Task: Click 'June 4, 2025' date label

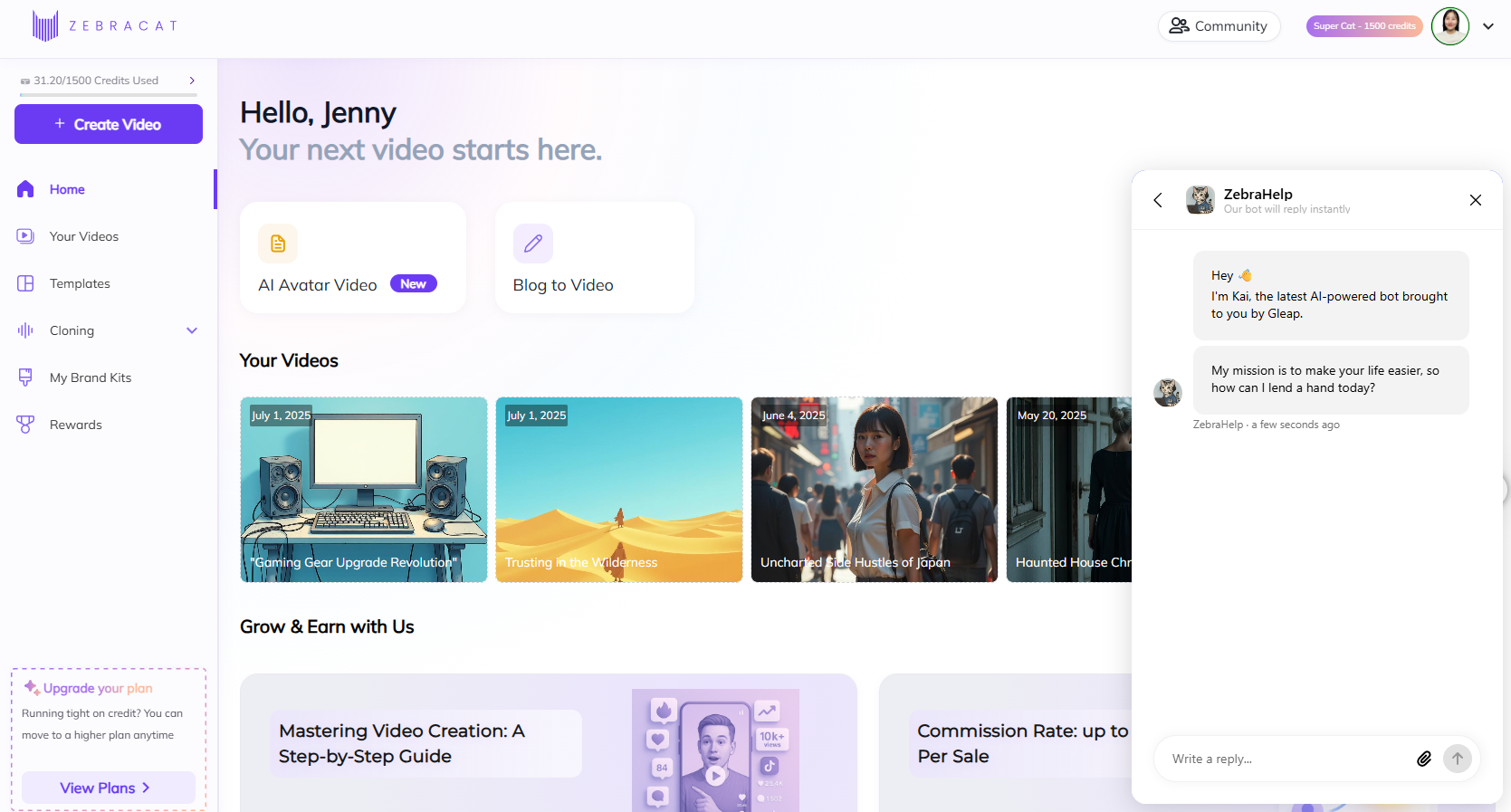Action: tap(793, 416)
